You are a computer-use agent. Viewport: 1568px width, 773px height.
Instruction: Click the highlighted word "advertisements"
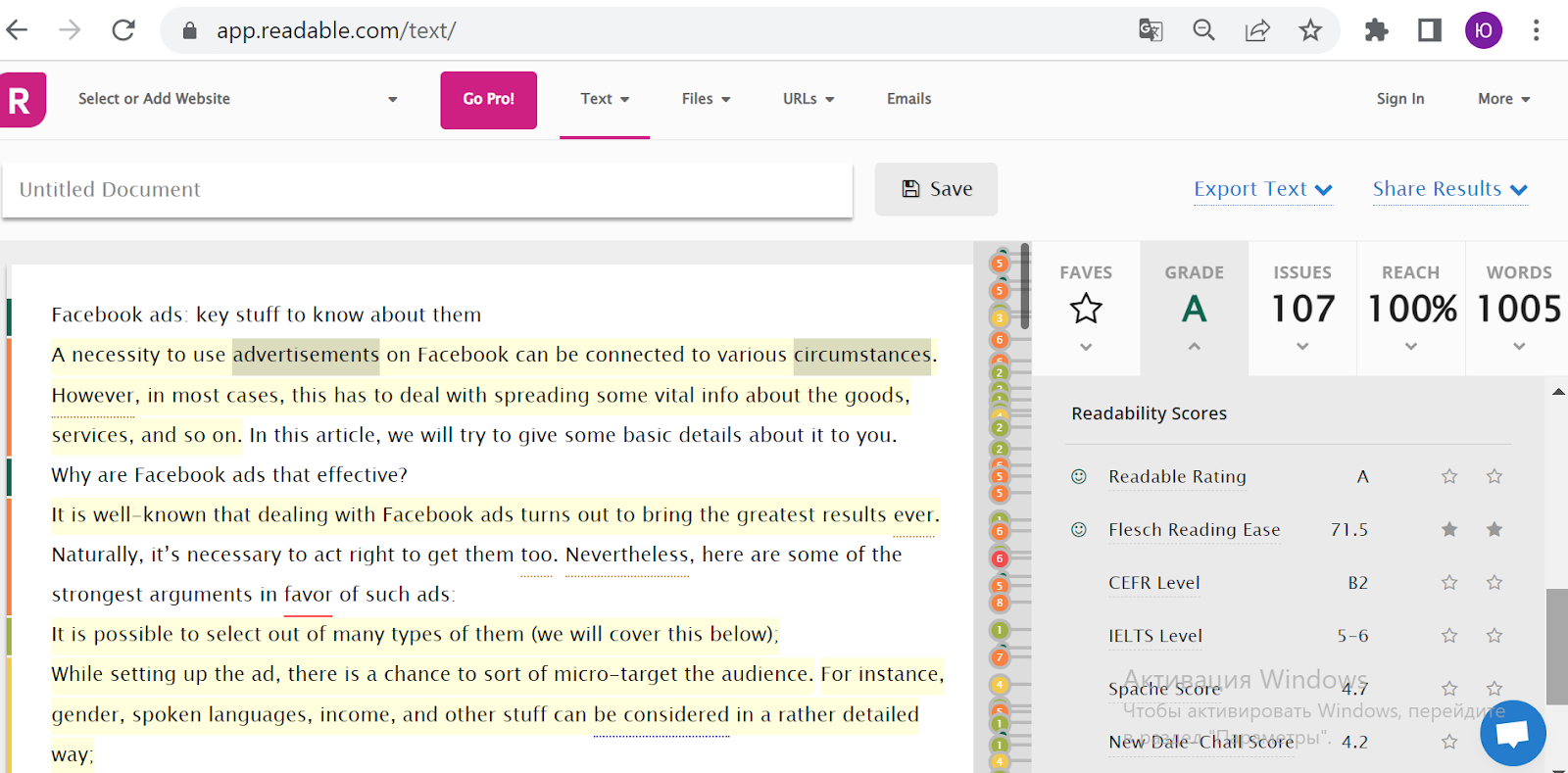tap(306, 355)
